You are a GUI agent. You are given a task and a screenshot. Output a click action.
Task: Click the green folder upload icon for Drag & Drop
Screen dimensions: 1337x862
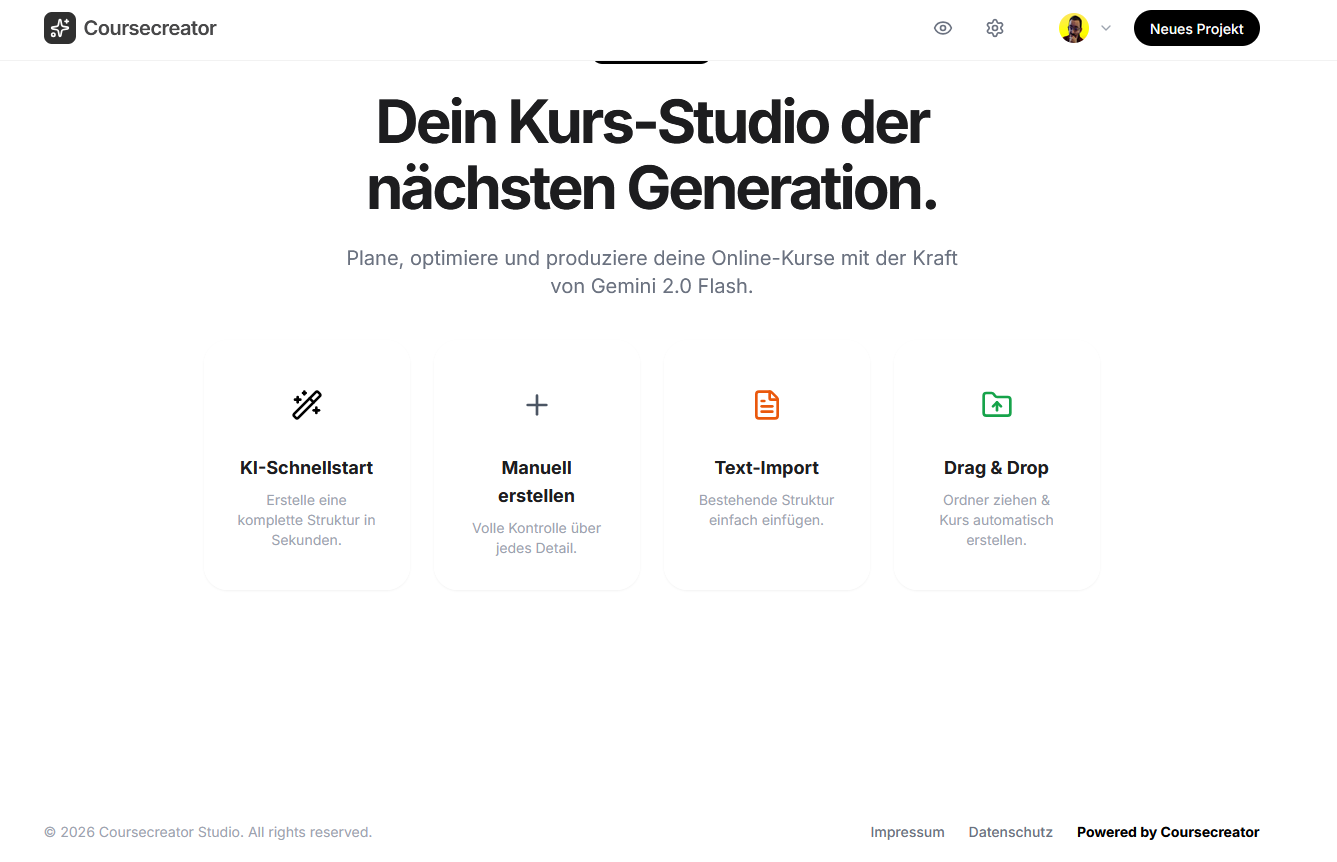point(996,404)
